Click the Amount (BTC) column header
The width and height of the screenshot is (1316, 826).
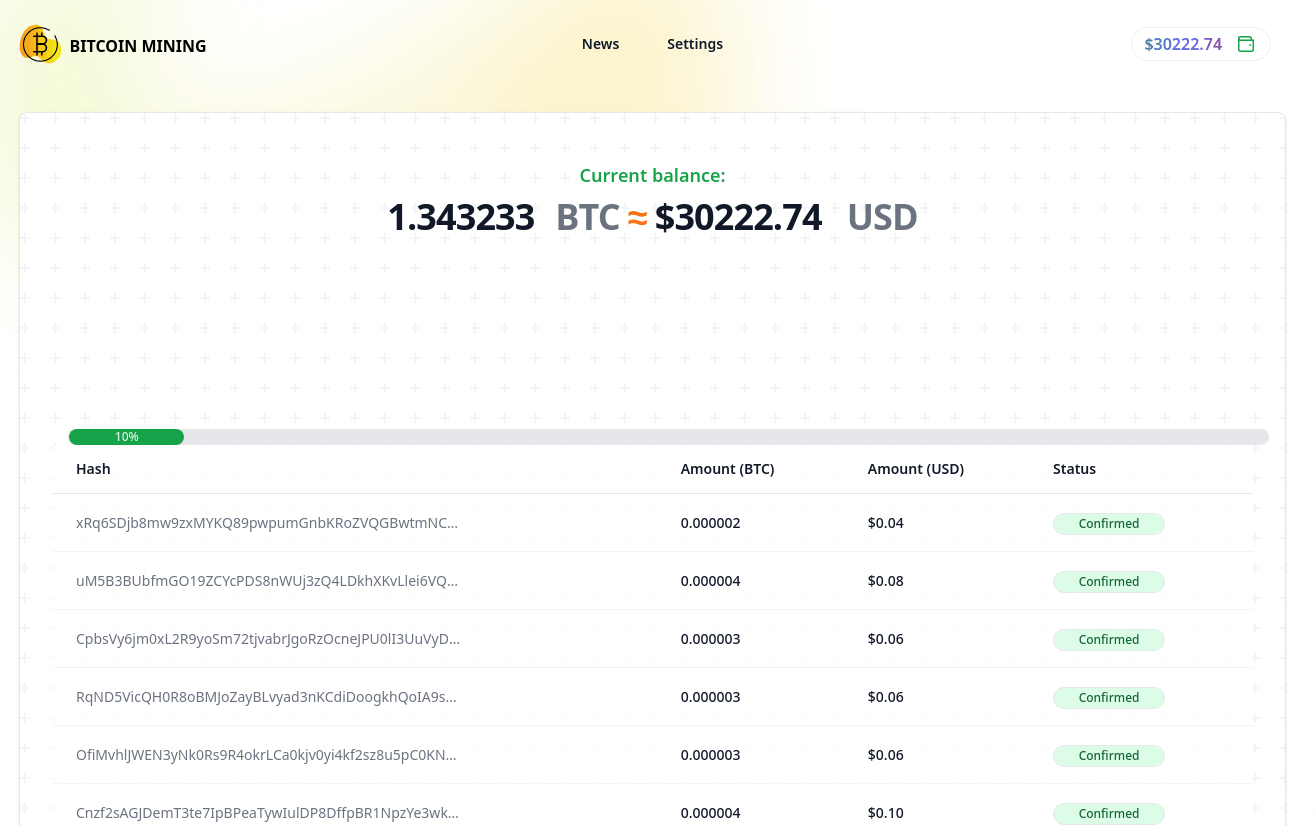click(727, 469)
